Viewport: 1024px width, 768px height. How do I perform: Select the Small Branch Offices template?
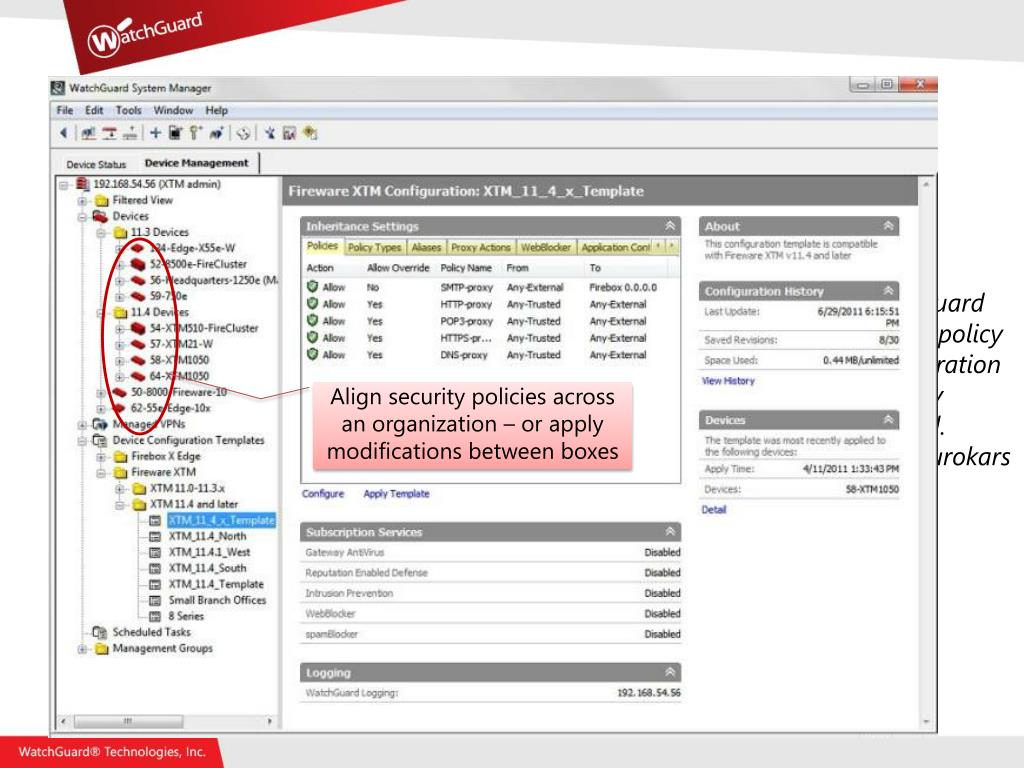coord(217,600)
